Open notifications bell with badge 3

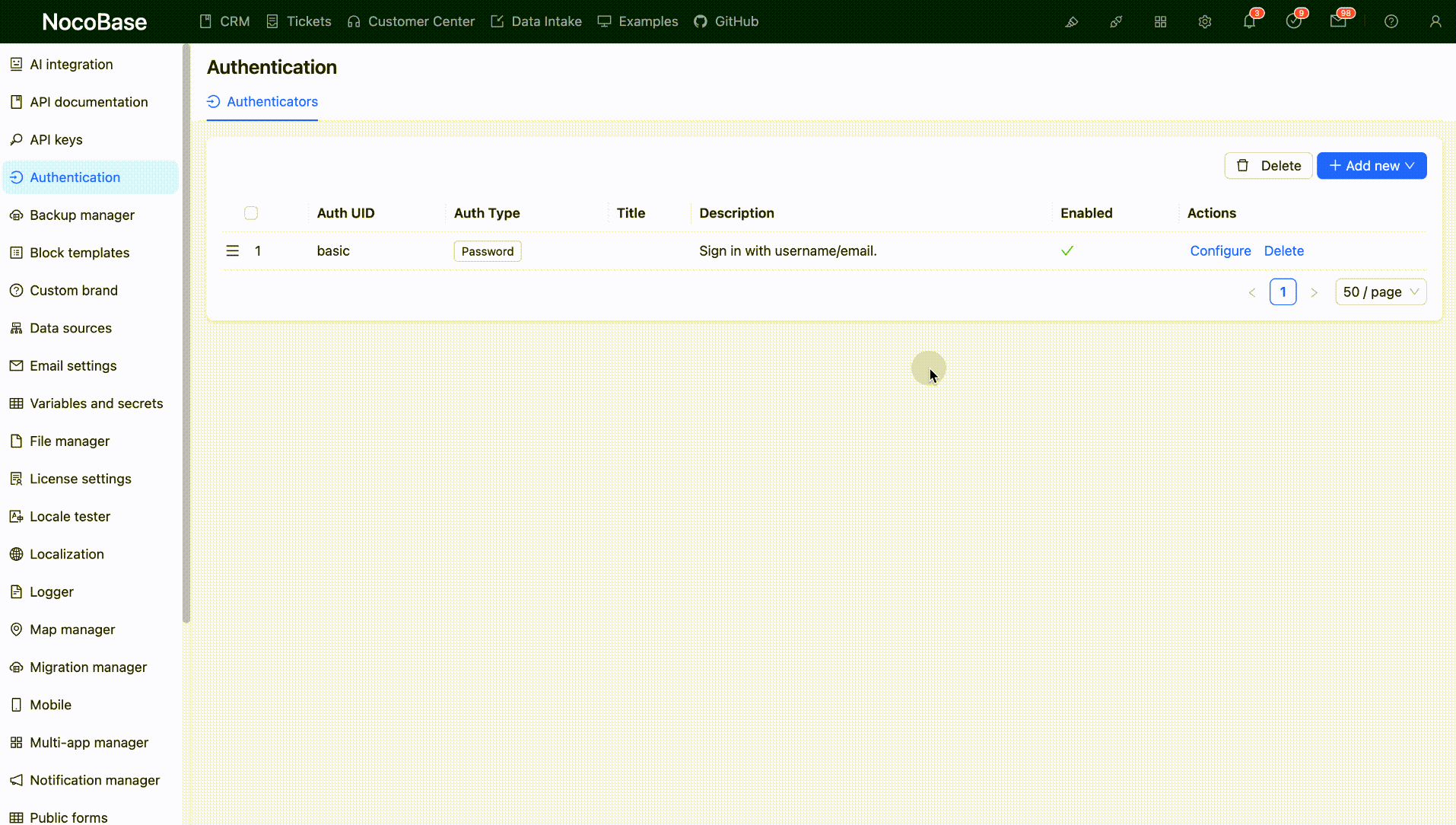(x=1248, y=21)
